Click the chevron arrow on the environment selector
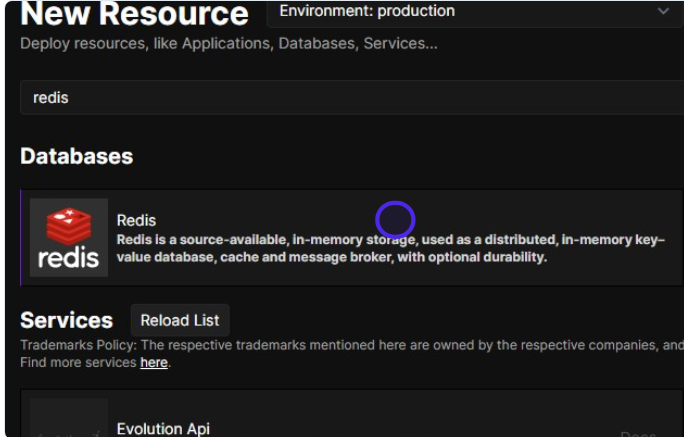 663,12
